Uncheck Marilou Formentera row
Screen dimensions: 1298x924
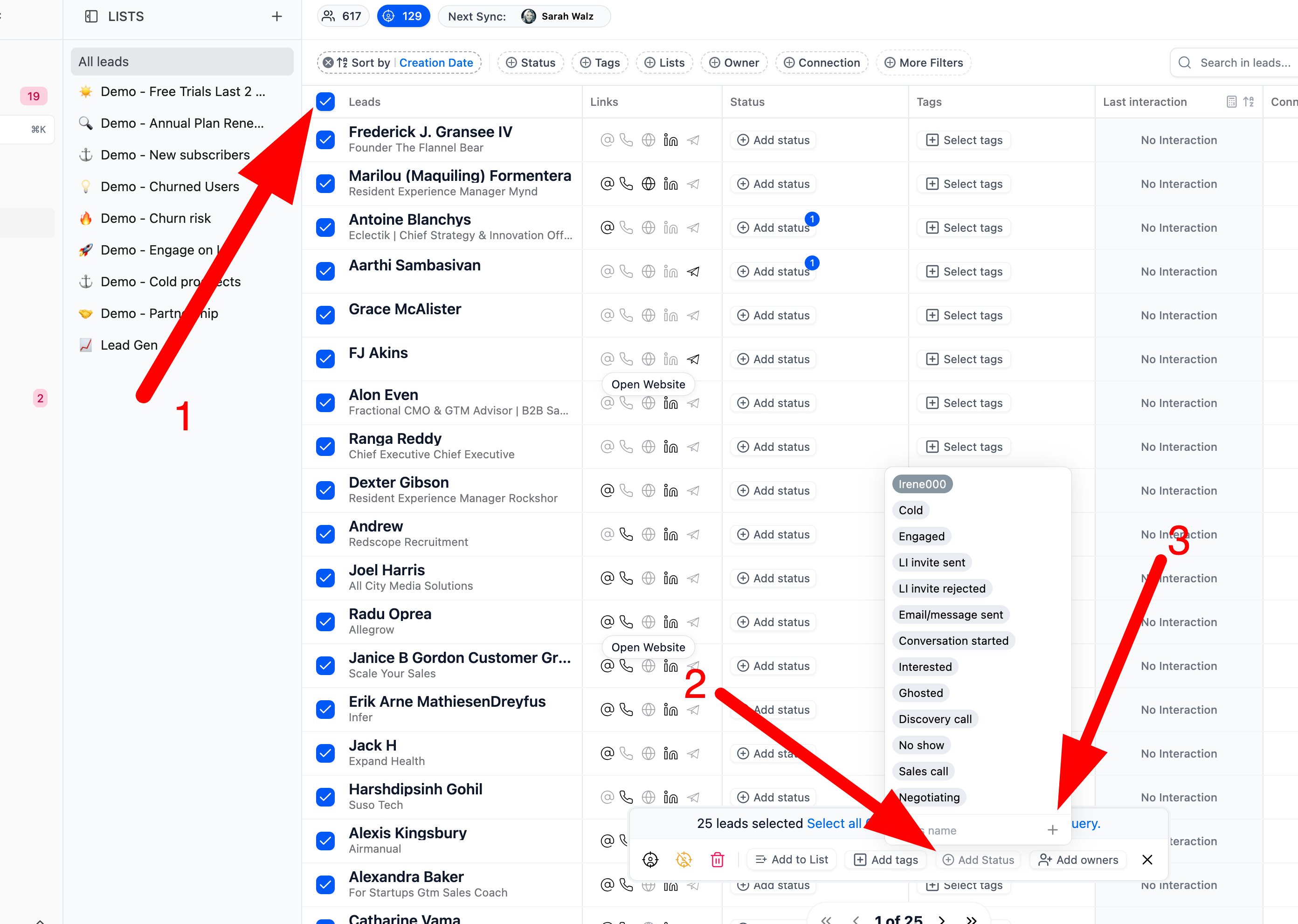coord(325,184)
